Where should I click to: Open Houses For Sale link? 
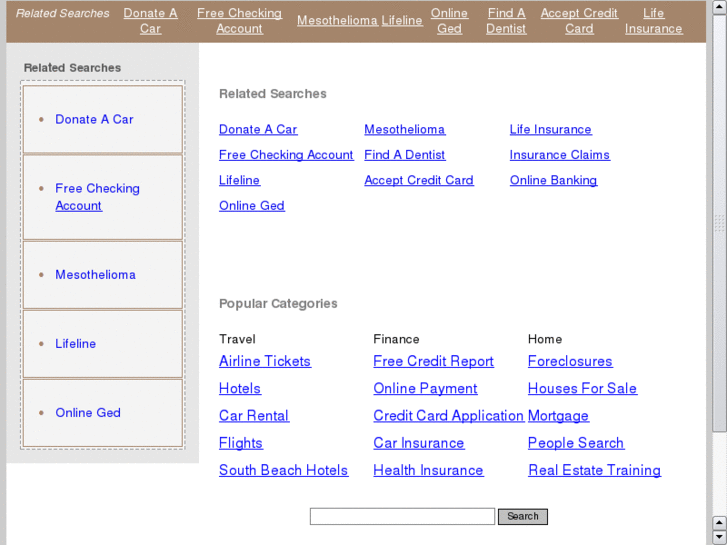click(582, 389)
